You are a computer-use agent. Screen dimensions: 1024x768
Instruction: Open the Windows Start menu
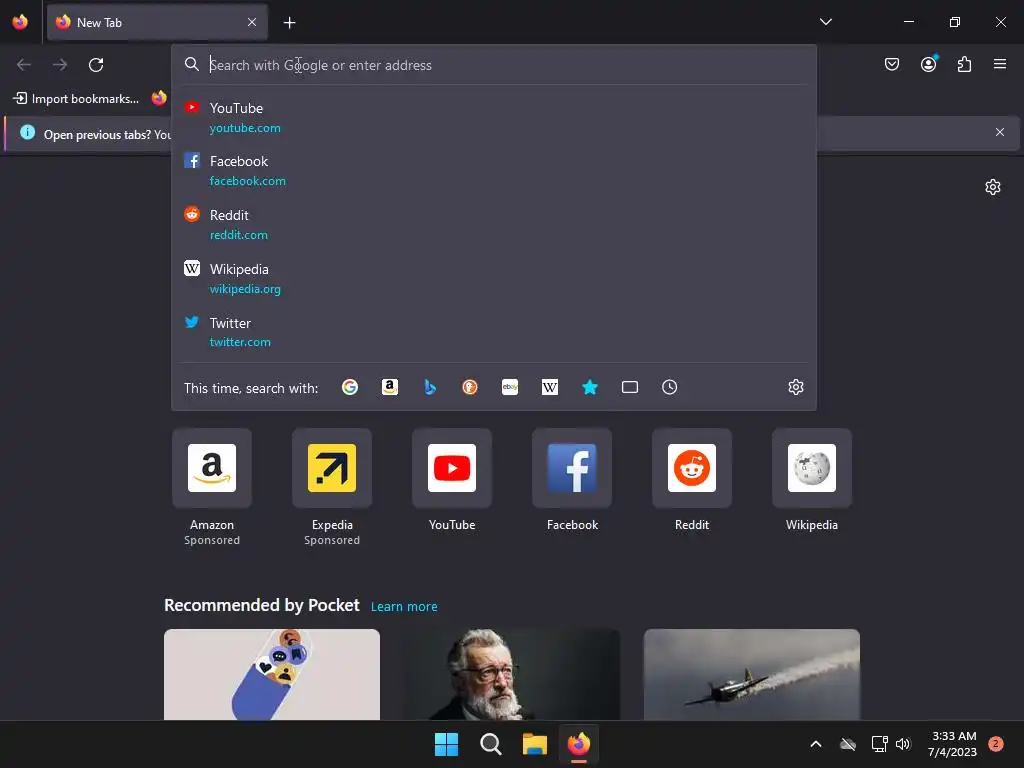pyautogui.click(x=447, y=744)
